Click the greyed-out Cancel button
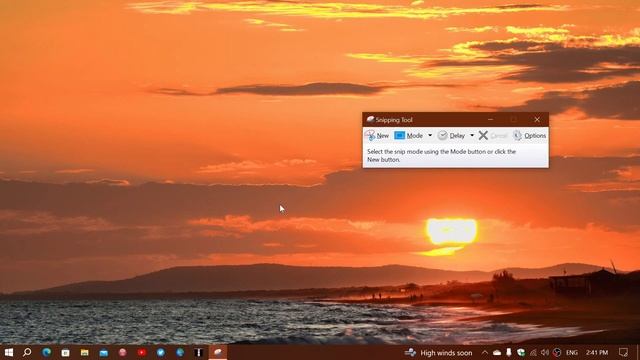 (x=493, y=136)
